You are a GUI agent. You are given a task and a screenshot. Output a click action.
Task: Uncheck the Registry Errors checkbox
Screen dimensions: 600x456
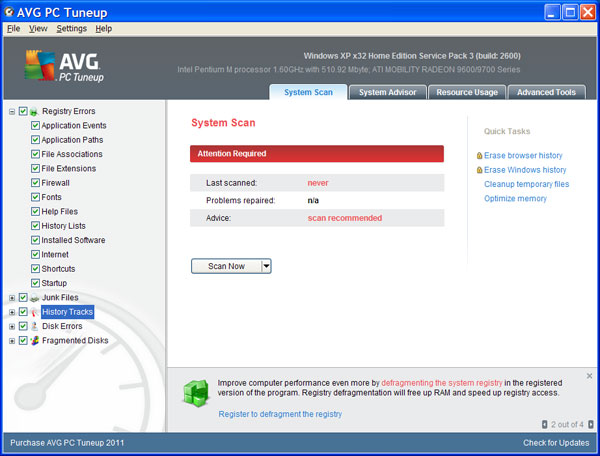(23, 111)
